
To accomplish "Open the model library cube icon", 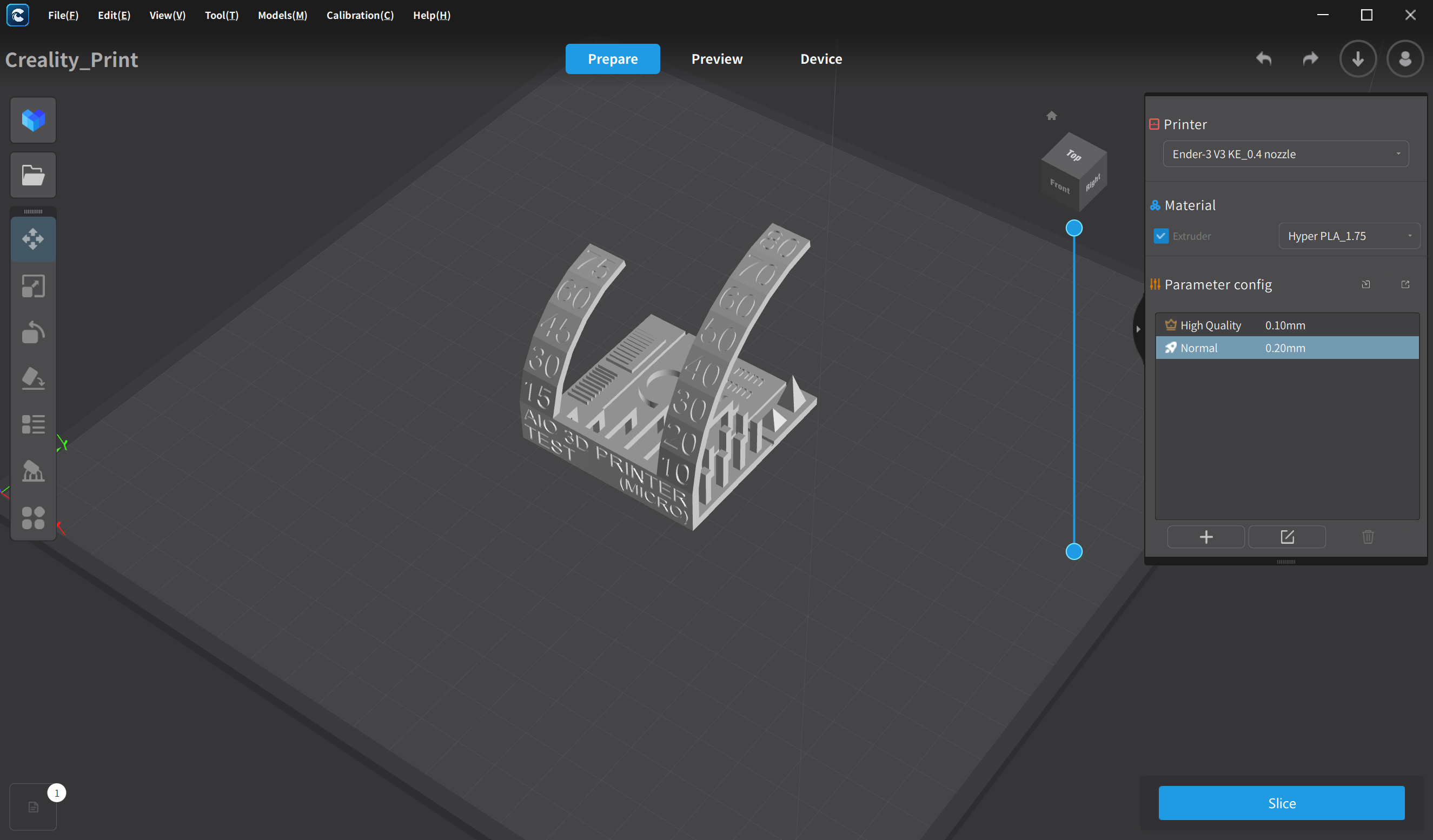I will (x=33, y=120).
